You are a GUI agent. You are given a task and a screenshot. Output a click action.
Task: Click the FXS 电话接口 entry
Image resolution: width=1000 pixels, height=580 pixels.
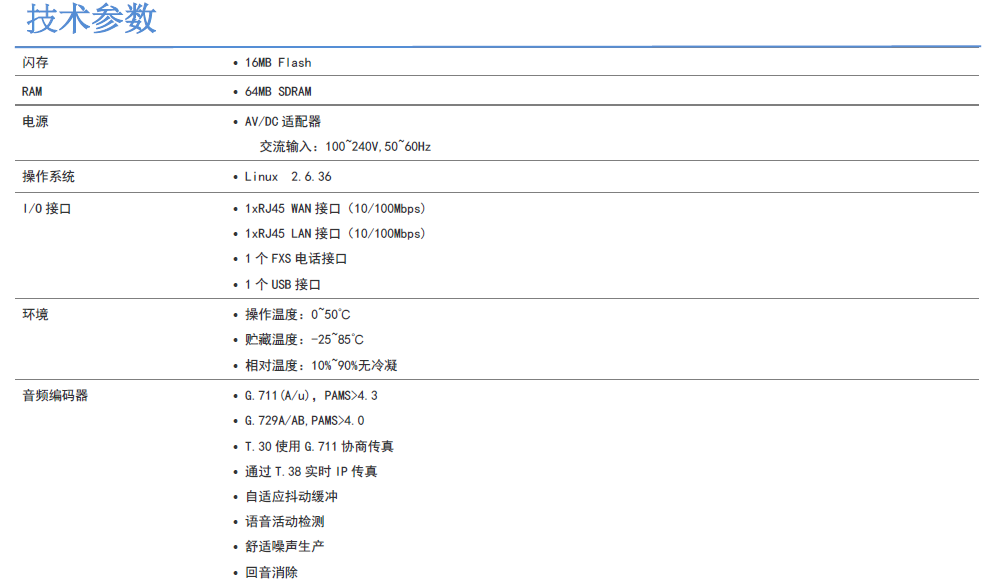(x=296, y=259)
